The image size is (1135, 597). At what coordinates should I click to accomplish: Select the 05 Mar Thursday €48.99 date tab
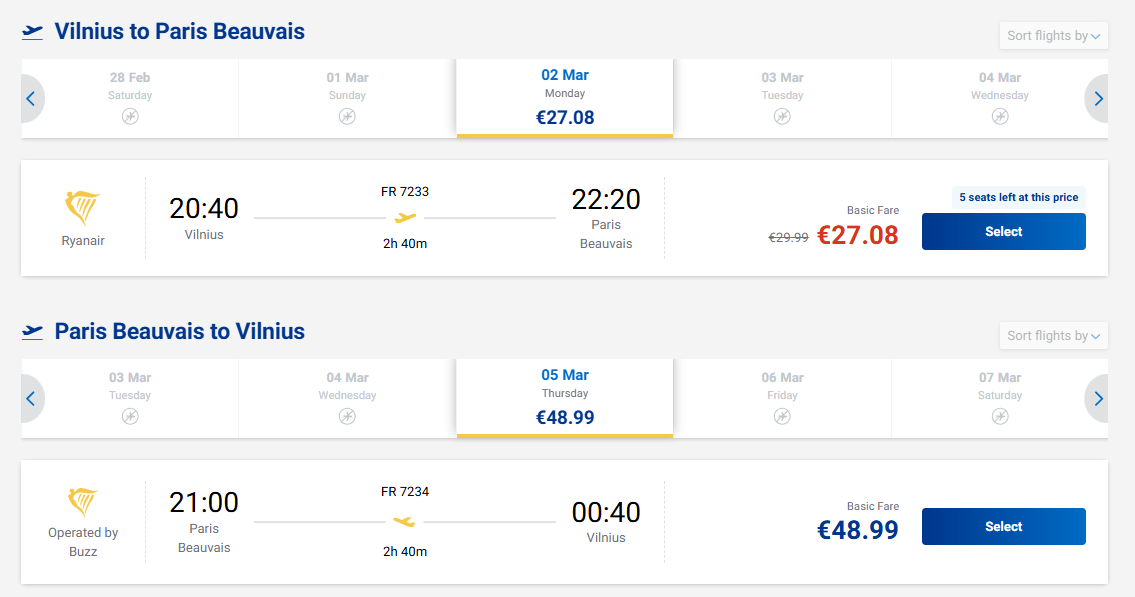click(565, 398)
